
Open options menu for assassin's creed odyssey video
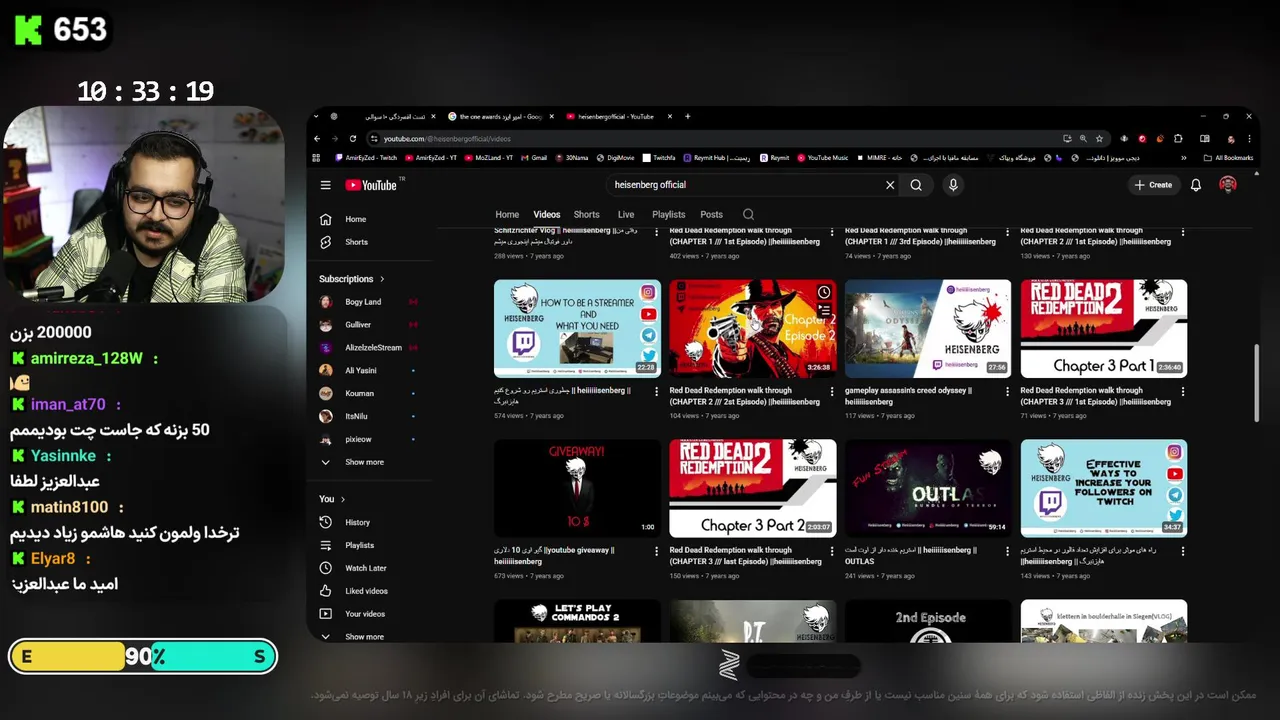(x=1008, y=391)
